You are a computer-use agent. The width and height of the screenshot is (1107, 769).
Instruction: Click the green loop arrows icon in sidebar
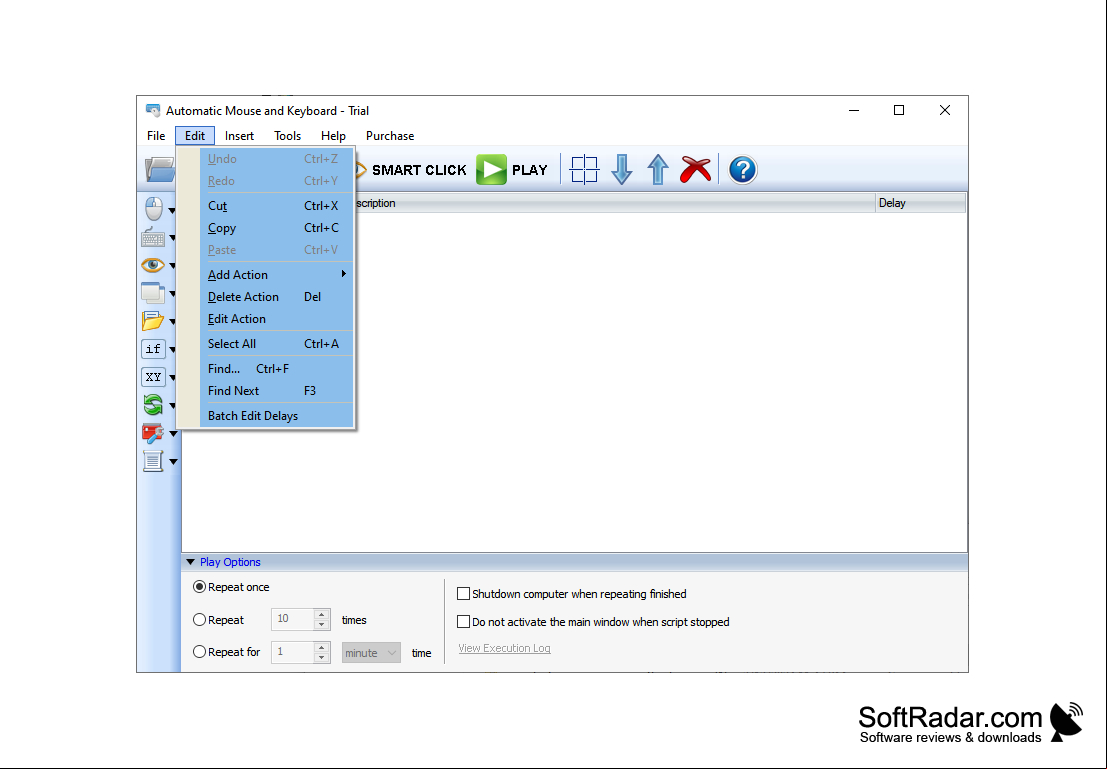click(x=153, y=405)
